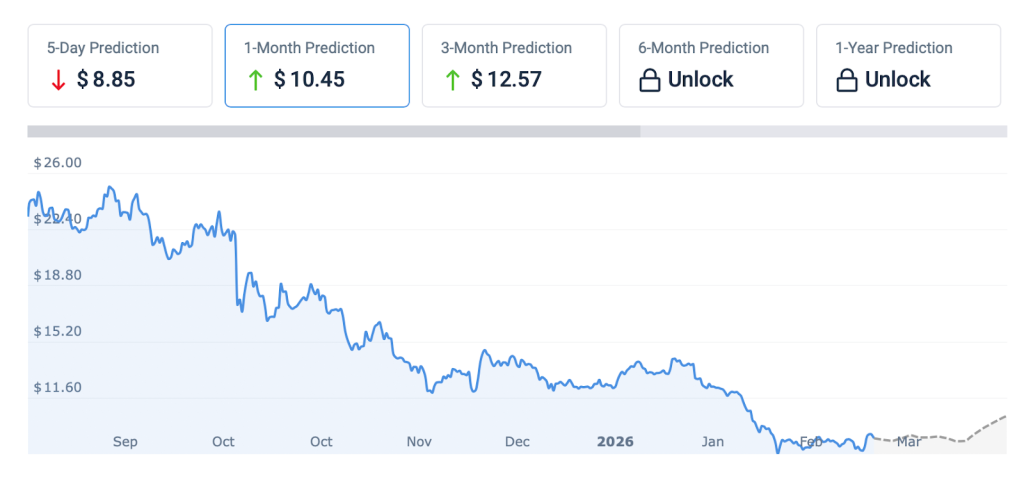This screenshot has width=1024, height=484.
Task: Click the $15.20 price axis label
Action: pyautogui.click(x=58, y=331)
